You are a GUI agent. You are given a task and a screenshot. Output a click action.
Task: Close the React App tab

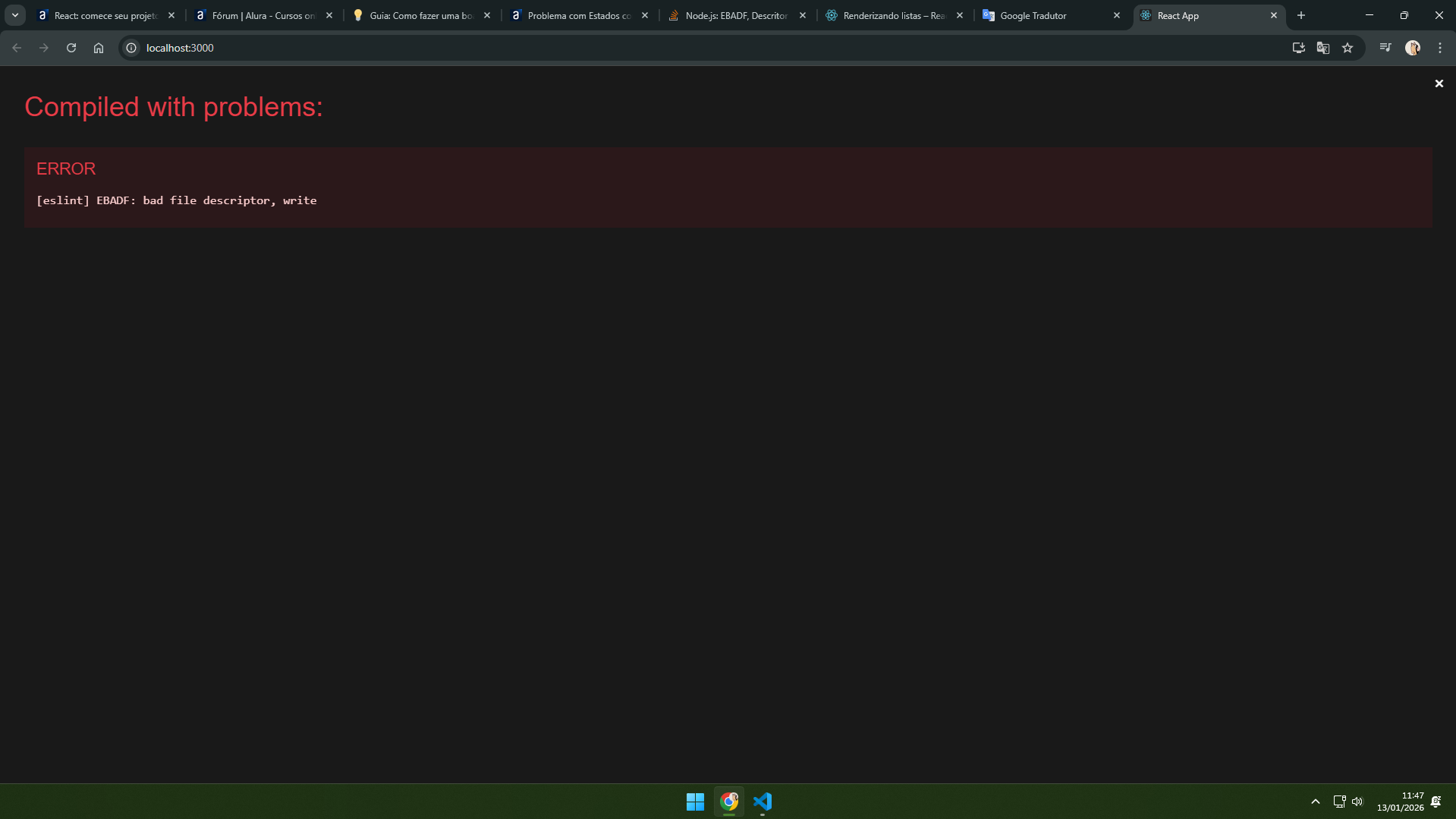pos(1274,15)
